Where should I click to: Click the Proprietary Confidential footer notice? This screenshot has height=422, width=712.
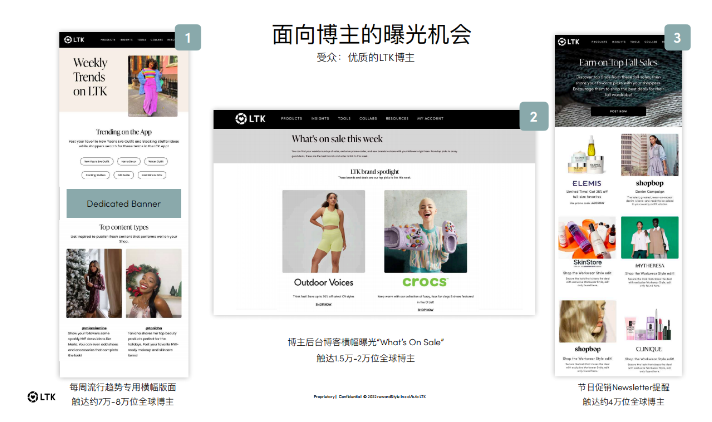tap(370, 397)
